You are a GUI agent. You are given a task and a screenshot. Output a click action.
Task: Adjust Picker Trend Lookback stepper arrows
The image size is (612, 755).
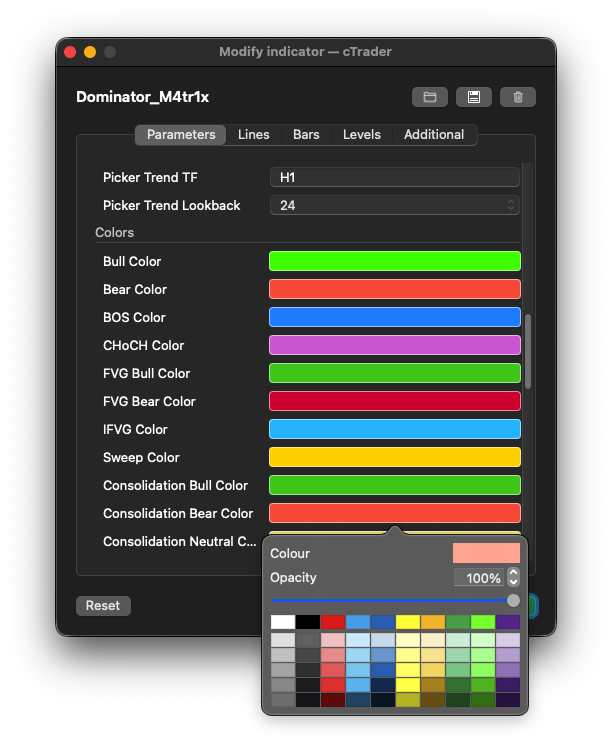(511, 205)
